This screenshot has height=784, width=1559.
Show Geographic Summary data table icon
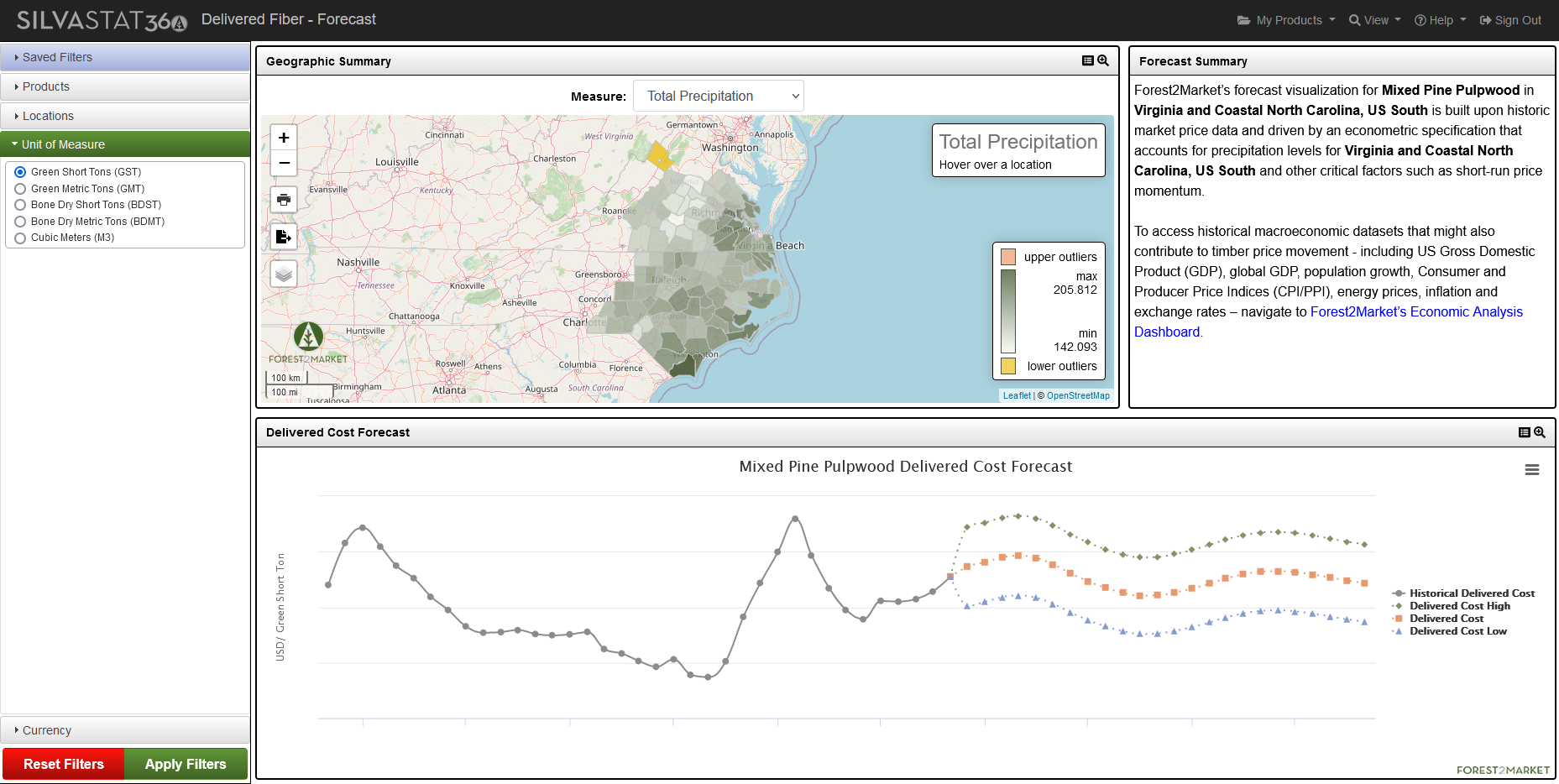pos(1088,60)
